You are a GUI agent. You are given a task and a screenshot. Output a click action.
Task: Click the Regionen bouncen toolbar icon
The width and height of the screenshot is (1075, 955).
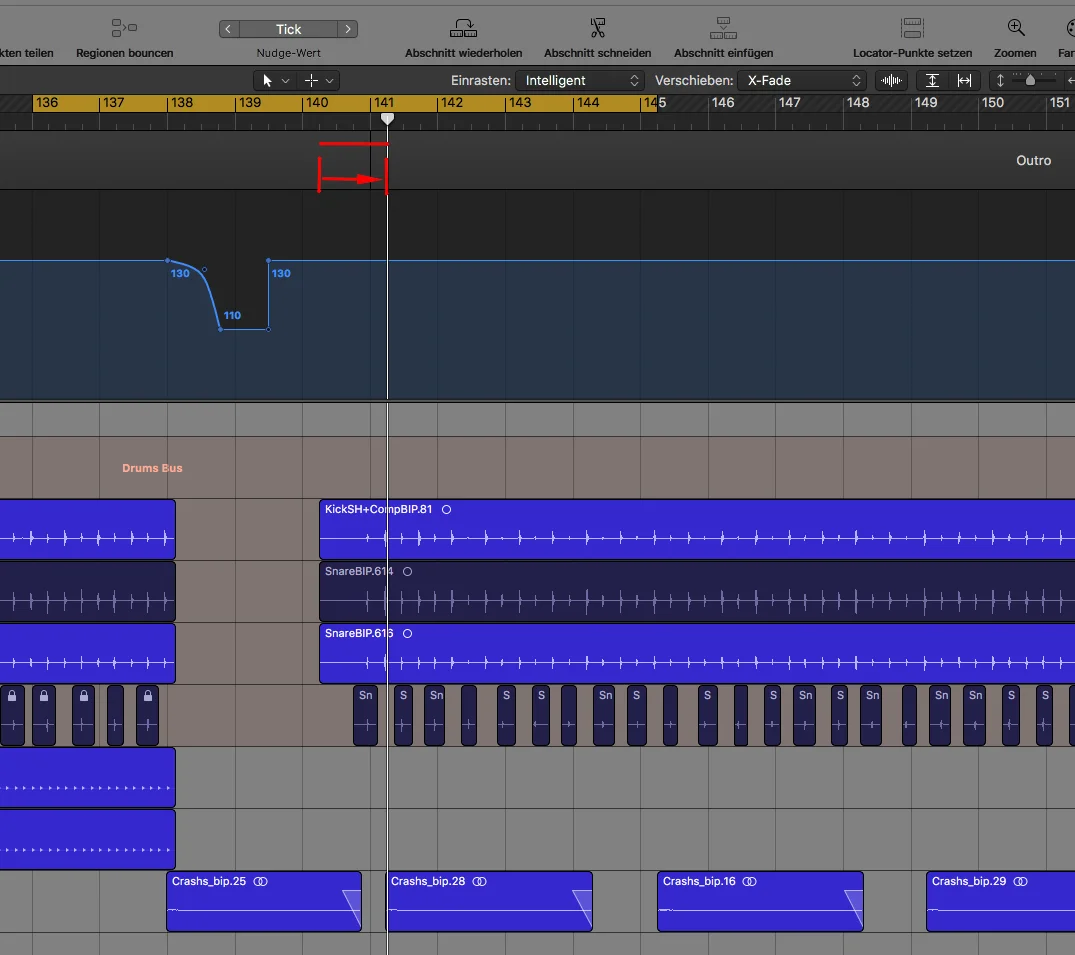124,28
